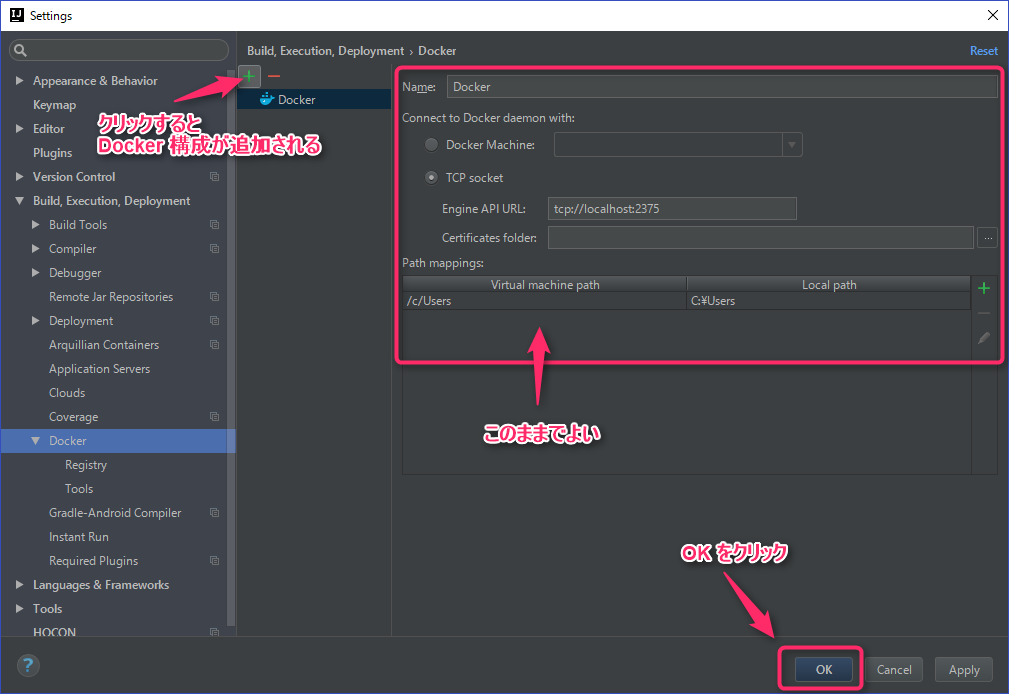Click the Cancel button
This screenshot has width=1009, height=694.
click(894, 670)
